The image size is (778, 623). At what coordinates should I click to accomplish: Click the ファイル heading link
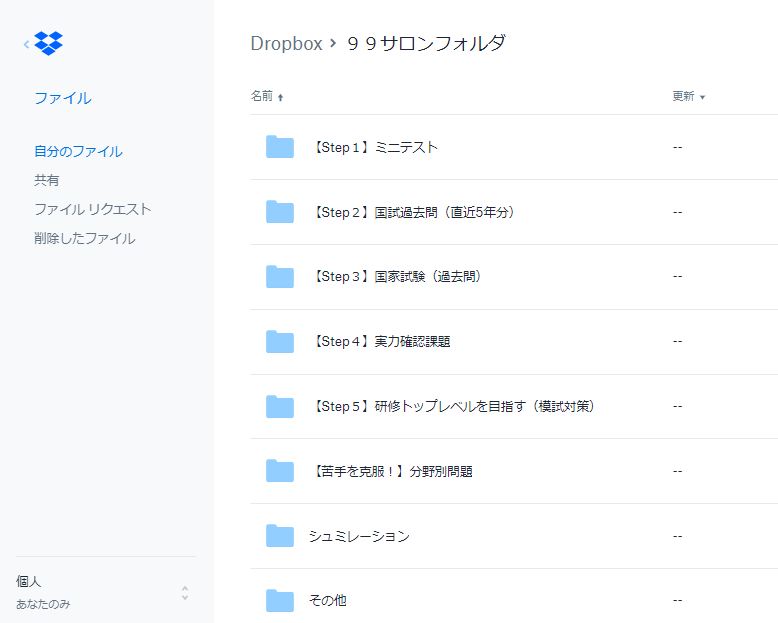(63, 98)
